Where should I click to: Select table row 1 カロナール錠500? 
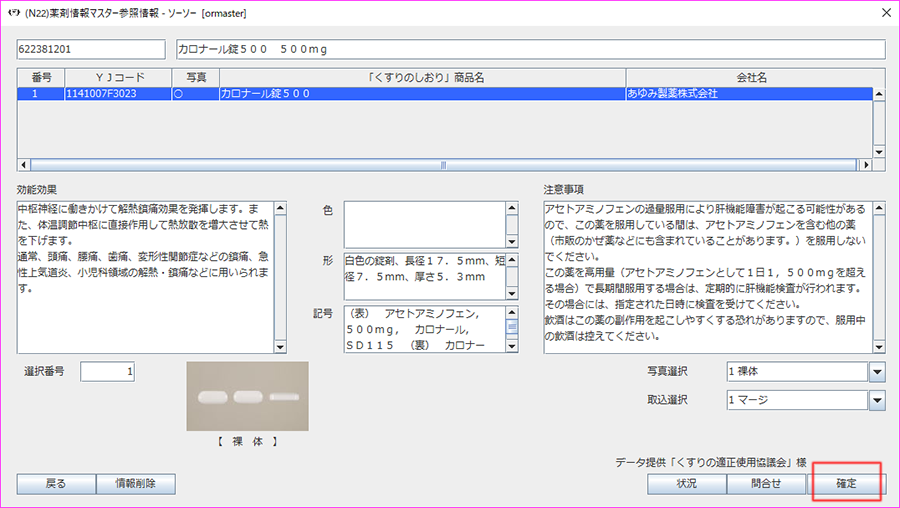point(445,94)
